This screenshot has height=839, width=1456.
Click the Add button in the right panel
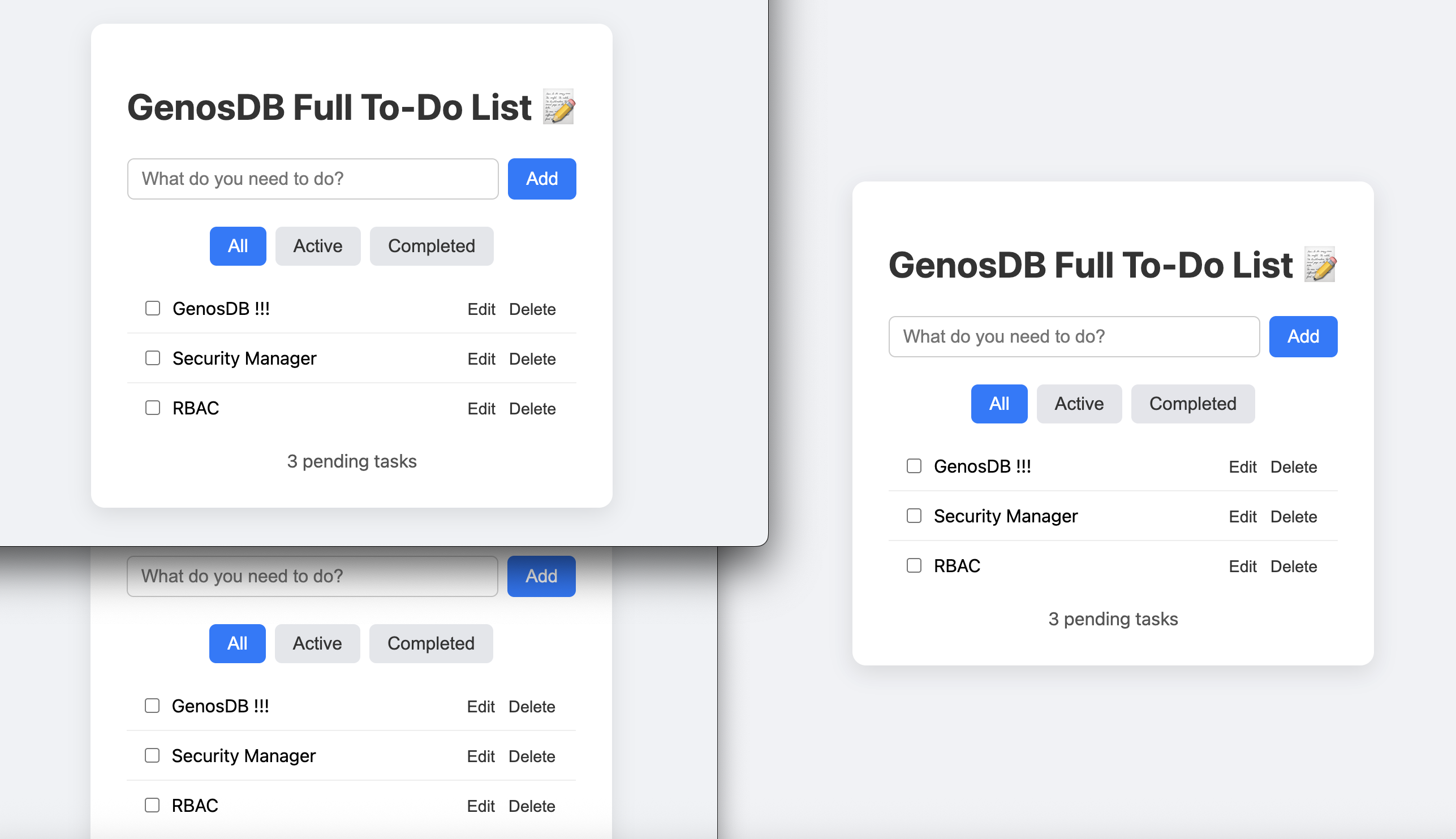point(1304,336)
